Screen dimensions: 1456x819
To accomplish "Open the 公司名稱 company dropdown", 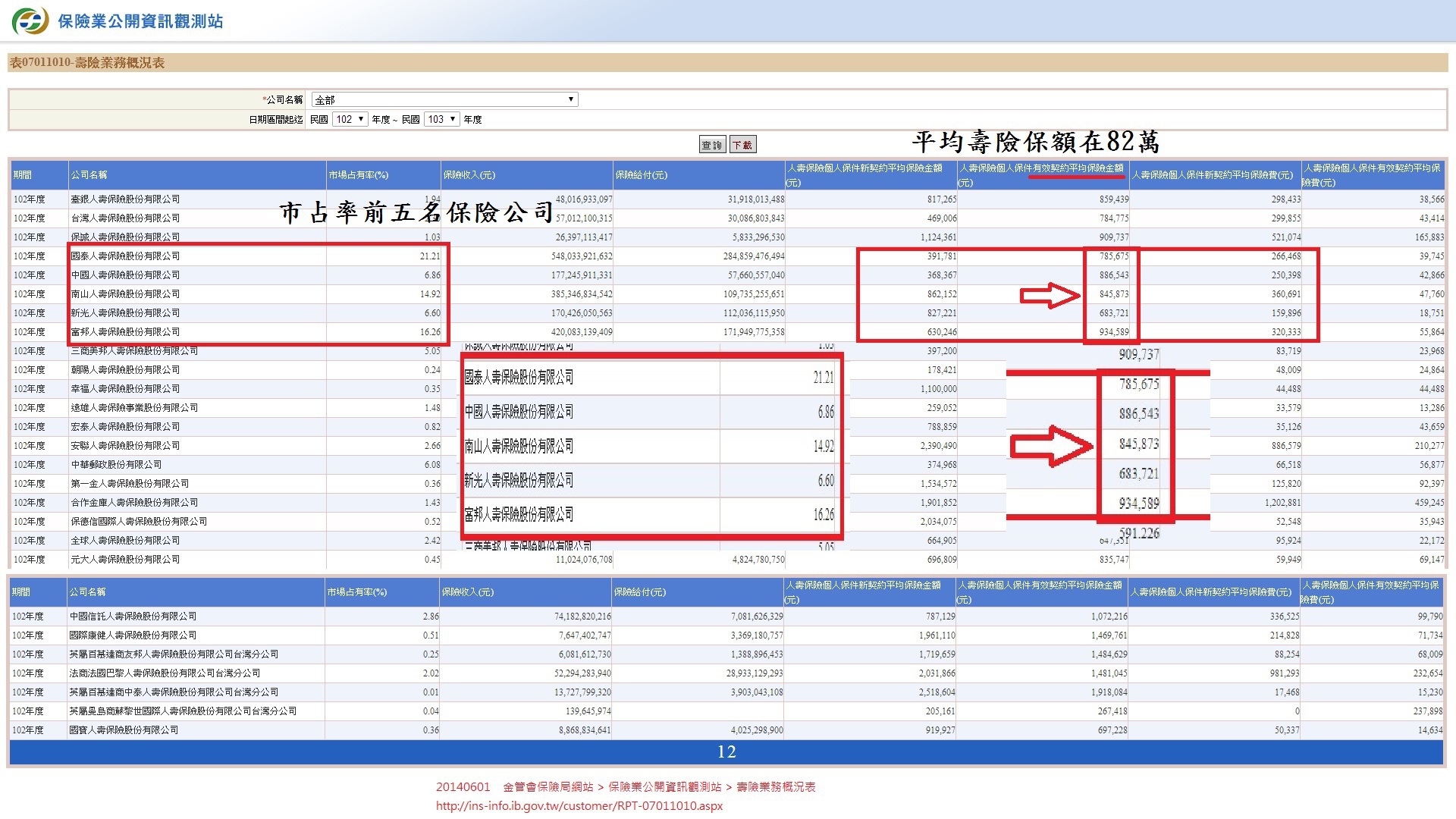I will click(x=444, y=99).
